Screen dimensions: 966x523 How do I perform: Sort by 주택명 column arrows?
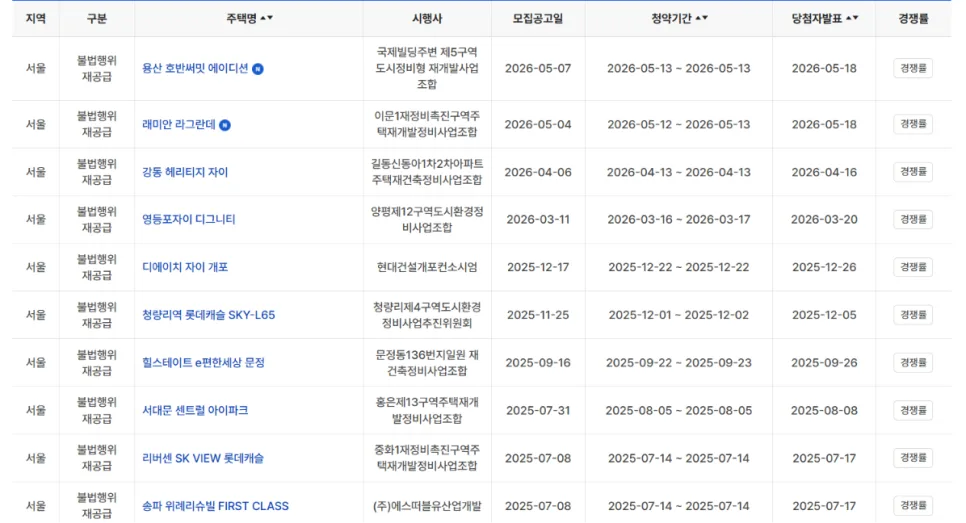pos(267,18)
